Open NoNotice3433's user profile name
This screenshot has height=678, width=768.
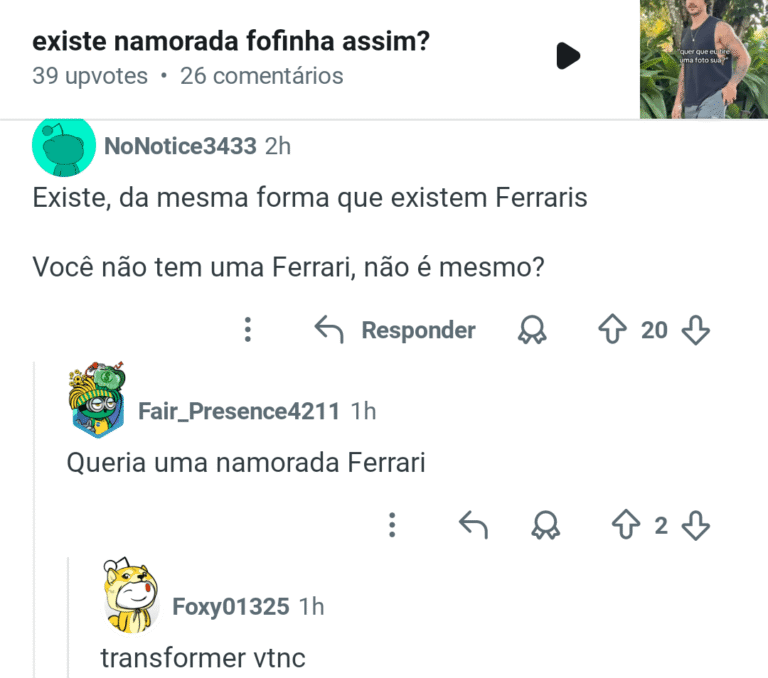coord(180,146)
